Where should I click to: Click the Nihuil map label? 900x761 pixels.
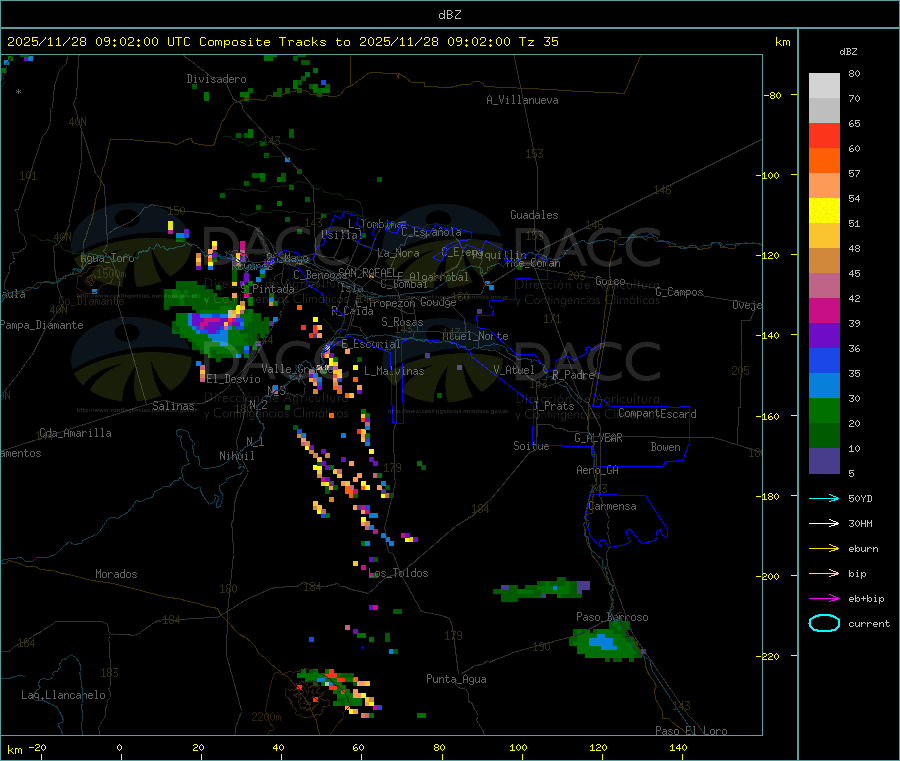tap(236, 456)
